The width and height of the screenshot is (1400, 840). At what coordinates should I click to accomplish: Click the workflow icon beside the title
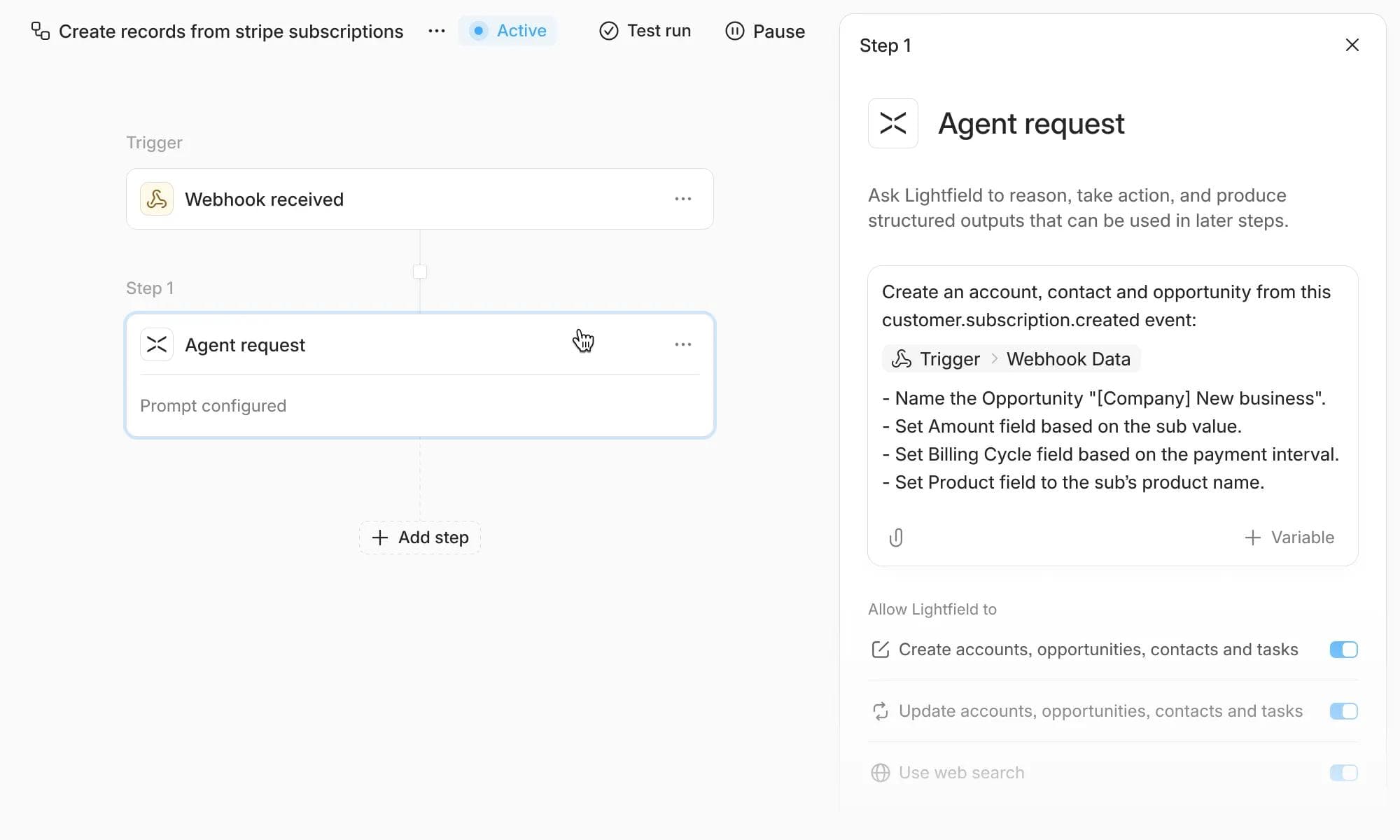tap(41, 31)
